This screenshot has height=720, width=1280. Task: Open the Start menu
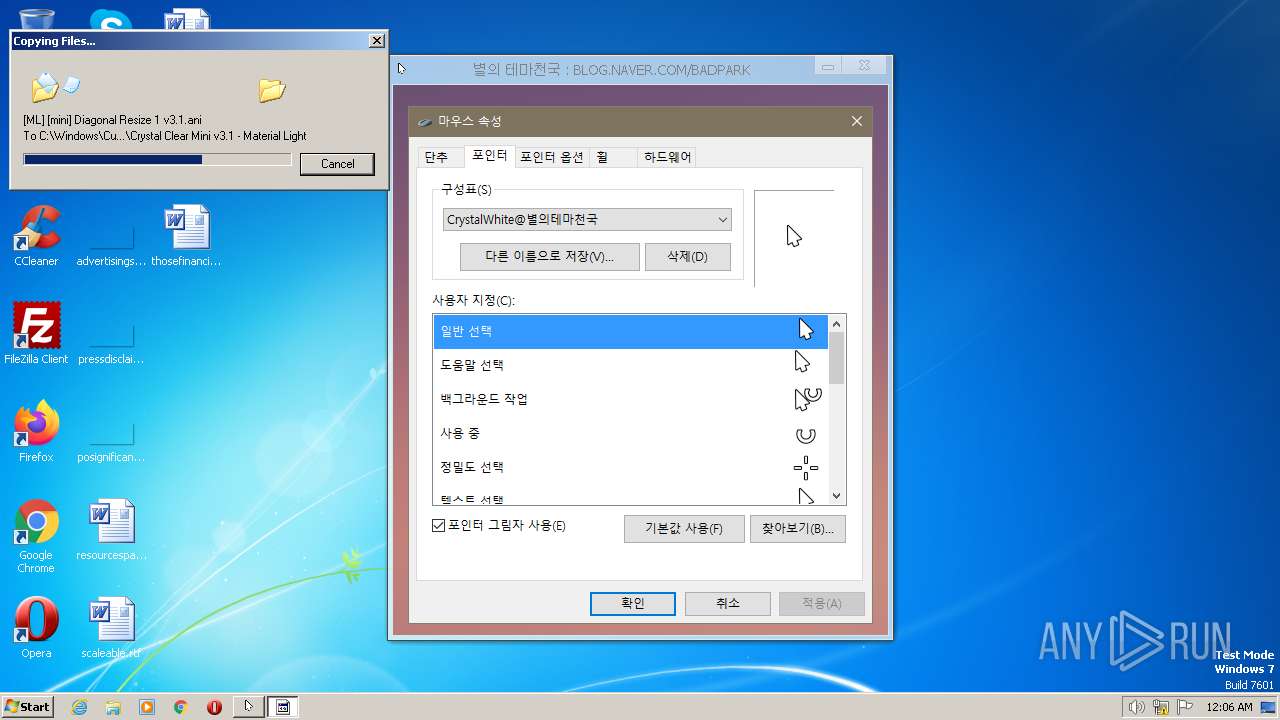[x=28, y=706]
